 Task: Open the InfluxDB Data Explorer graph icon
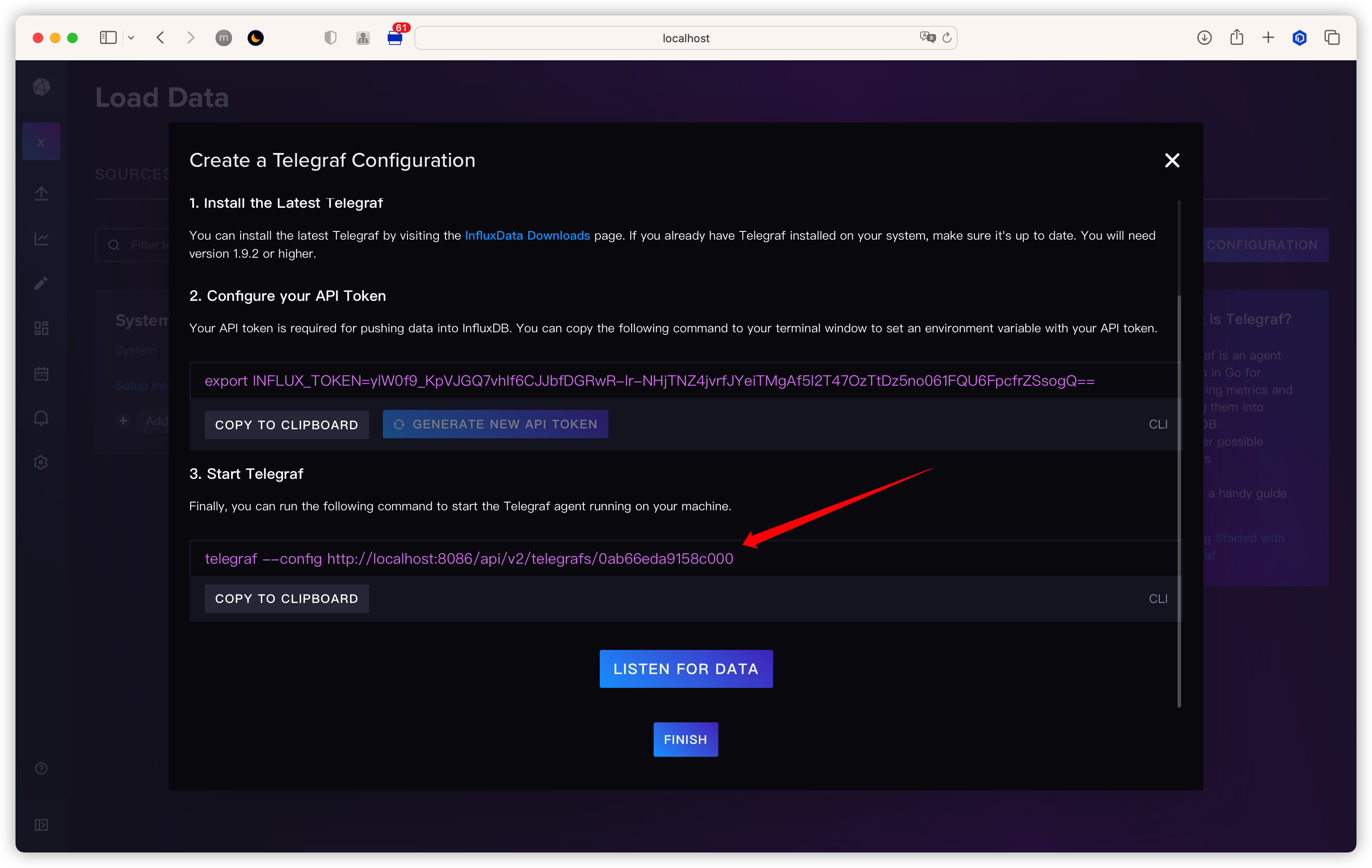(x=41, y=239)
